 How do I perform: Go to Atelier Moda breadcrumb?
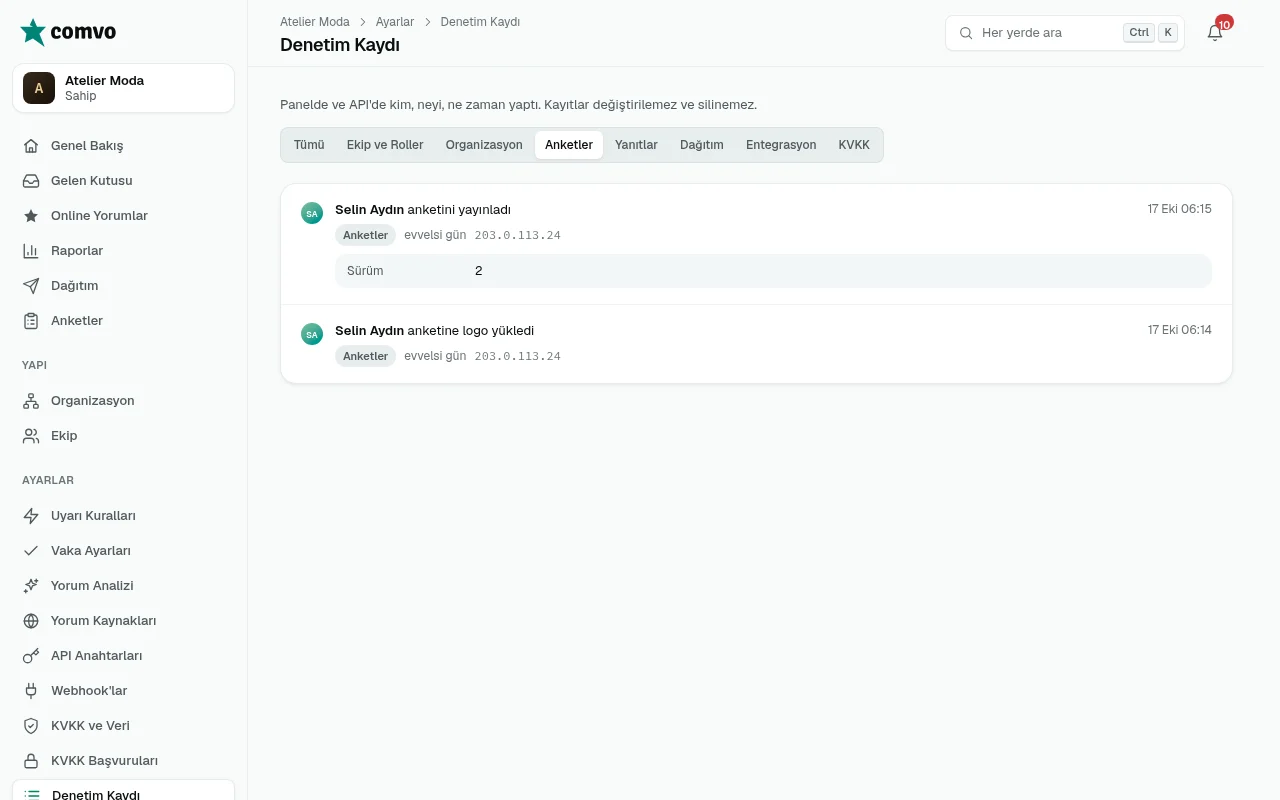point(315,22)
